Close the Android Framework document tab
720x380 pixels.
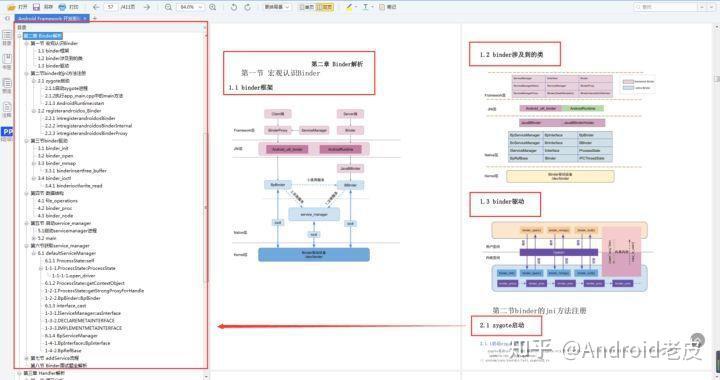coord(85,18)
